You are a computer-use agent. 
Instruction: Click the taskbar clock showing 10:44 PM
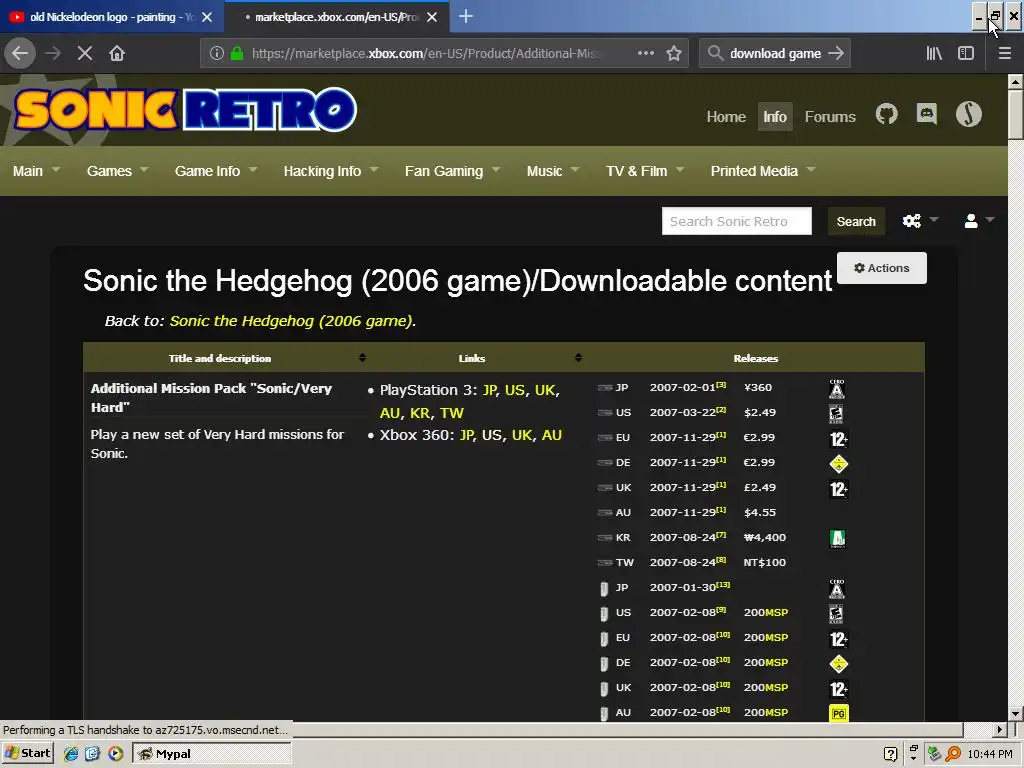pyautogui.click(x=990, y=754)
